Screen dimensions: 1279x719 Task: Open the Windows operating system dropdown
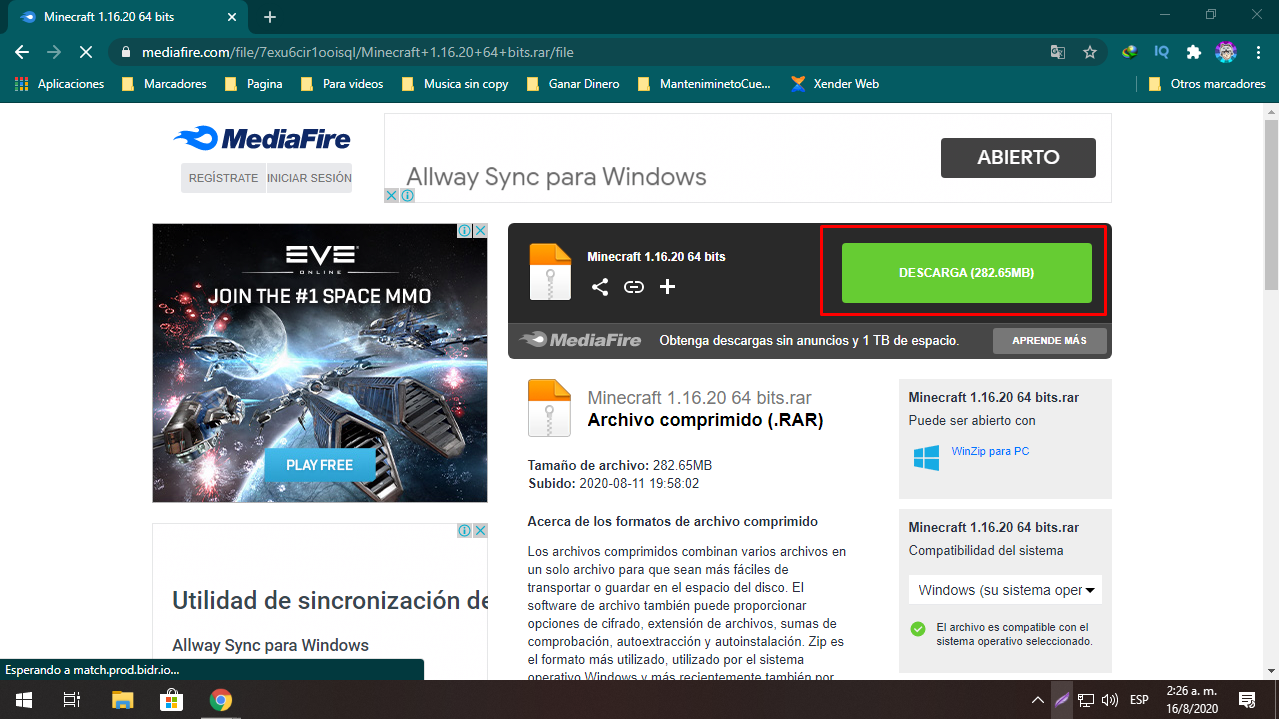(1005, 590)
